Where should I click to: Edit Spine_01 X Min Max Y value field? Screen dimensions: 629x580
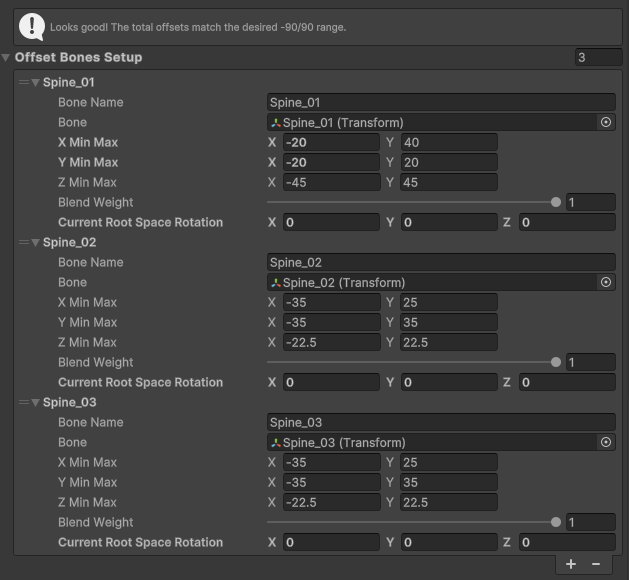448,142
